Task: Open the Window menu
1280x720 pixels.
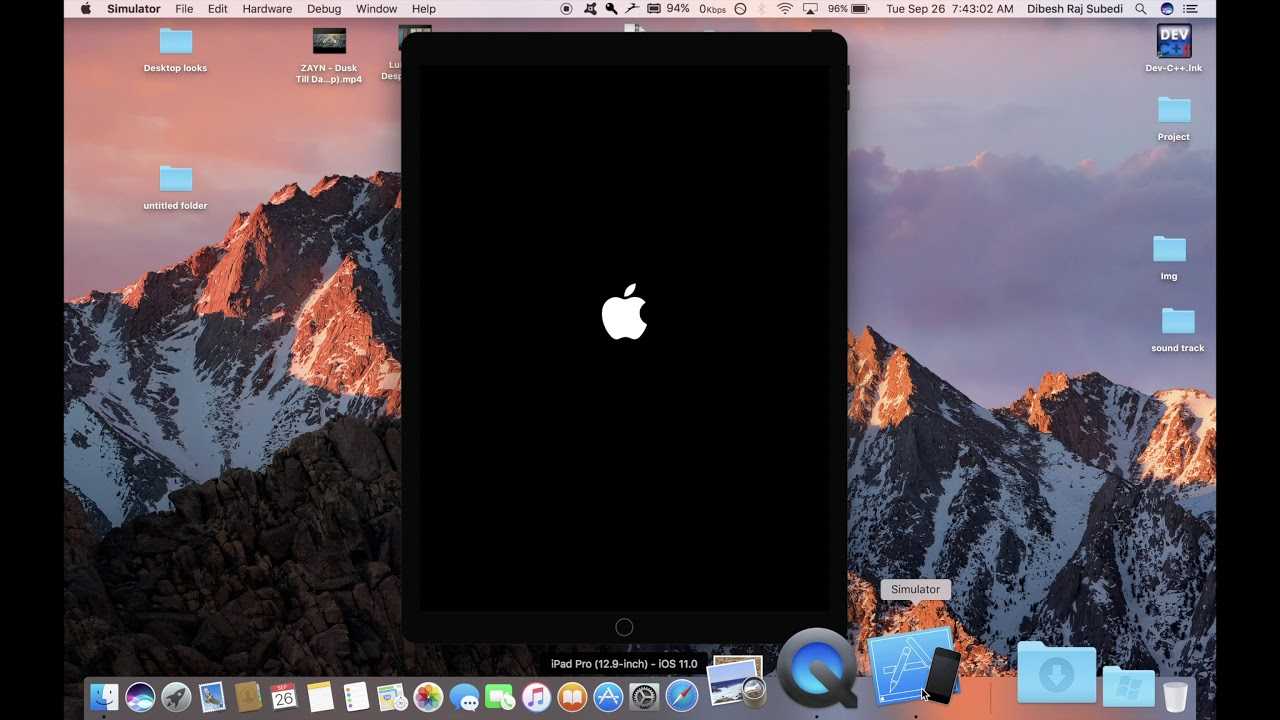Action: click(376, 9)
